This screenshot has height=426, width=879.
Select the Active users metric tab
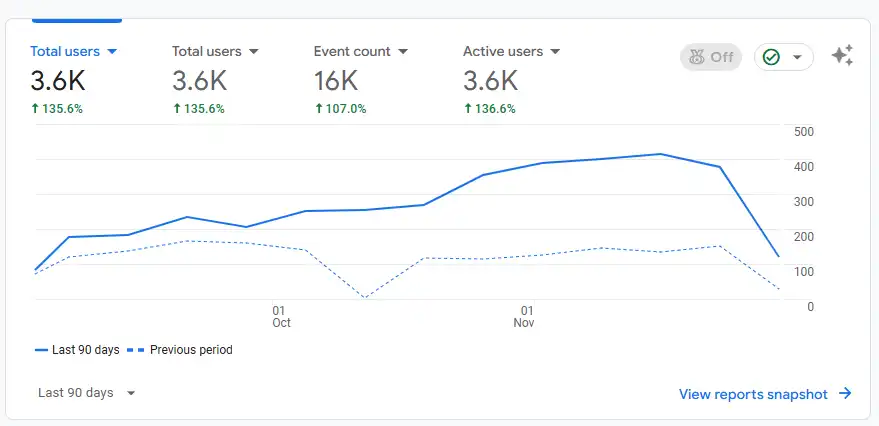click(x=502, y=51)
